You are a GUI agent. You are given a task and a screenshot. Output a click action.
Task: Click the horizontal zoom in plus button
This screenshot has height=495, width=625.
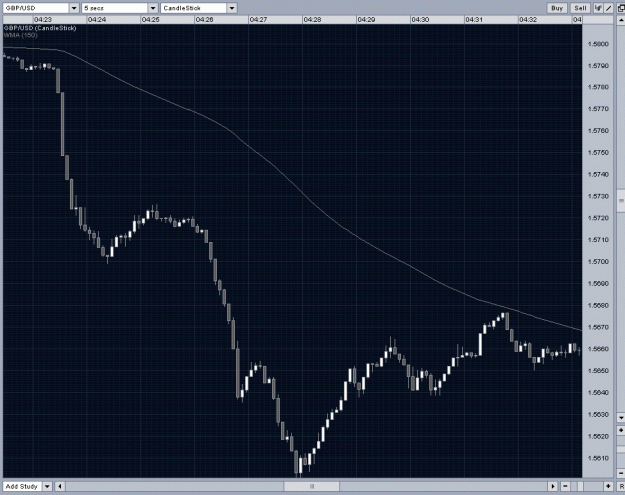[x=609, y=486]
